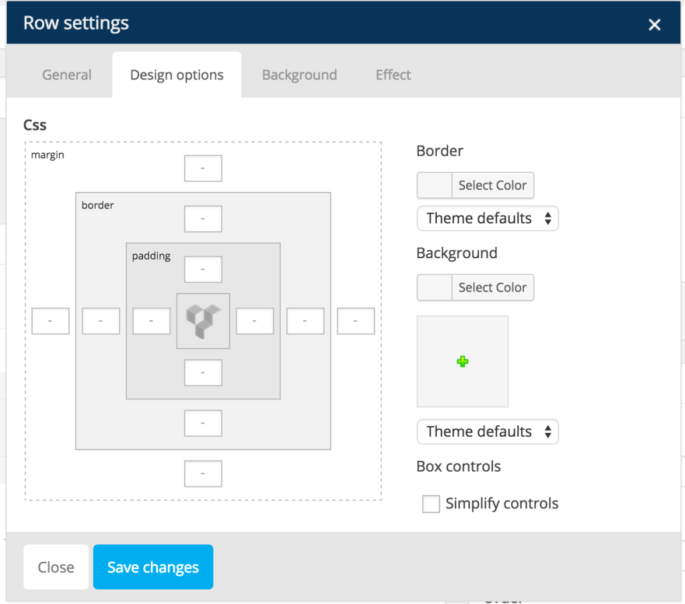Click the margin left input field
The width and height of the screenshot is (685, 604).
click(50, 321)
